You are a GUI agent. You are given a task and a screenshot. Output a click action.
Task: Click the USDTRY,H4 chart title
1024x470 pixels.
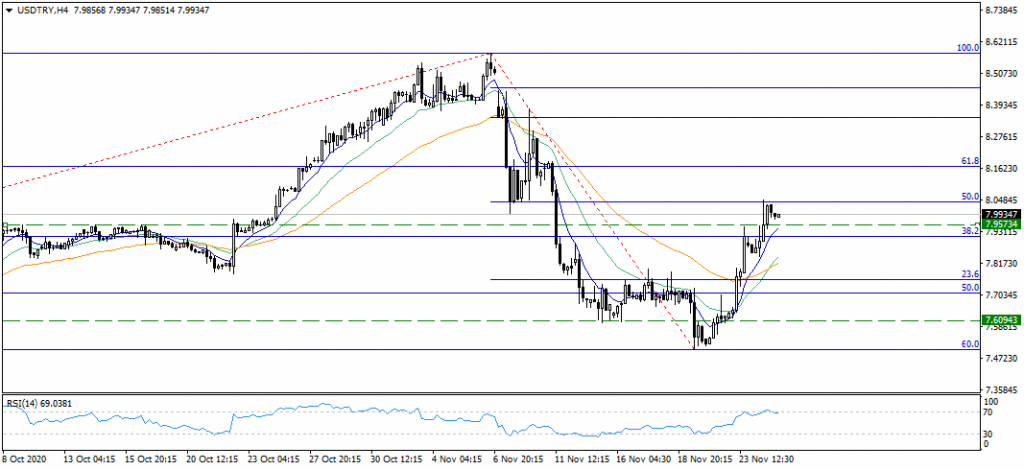click(x=42, y=9)
